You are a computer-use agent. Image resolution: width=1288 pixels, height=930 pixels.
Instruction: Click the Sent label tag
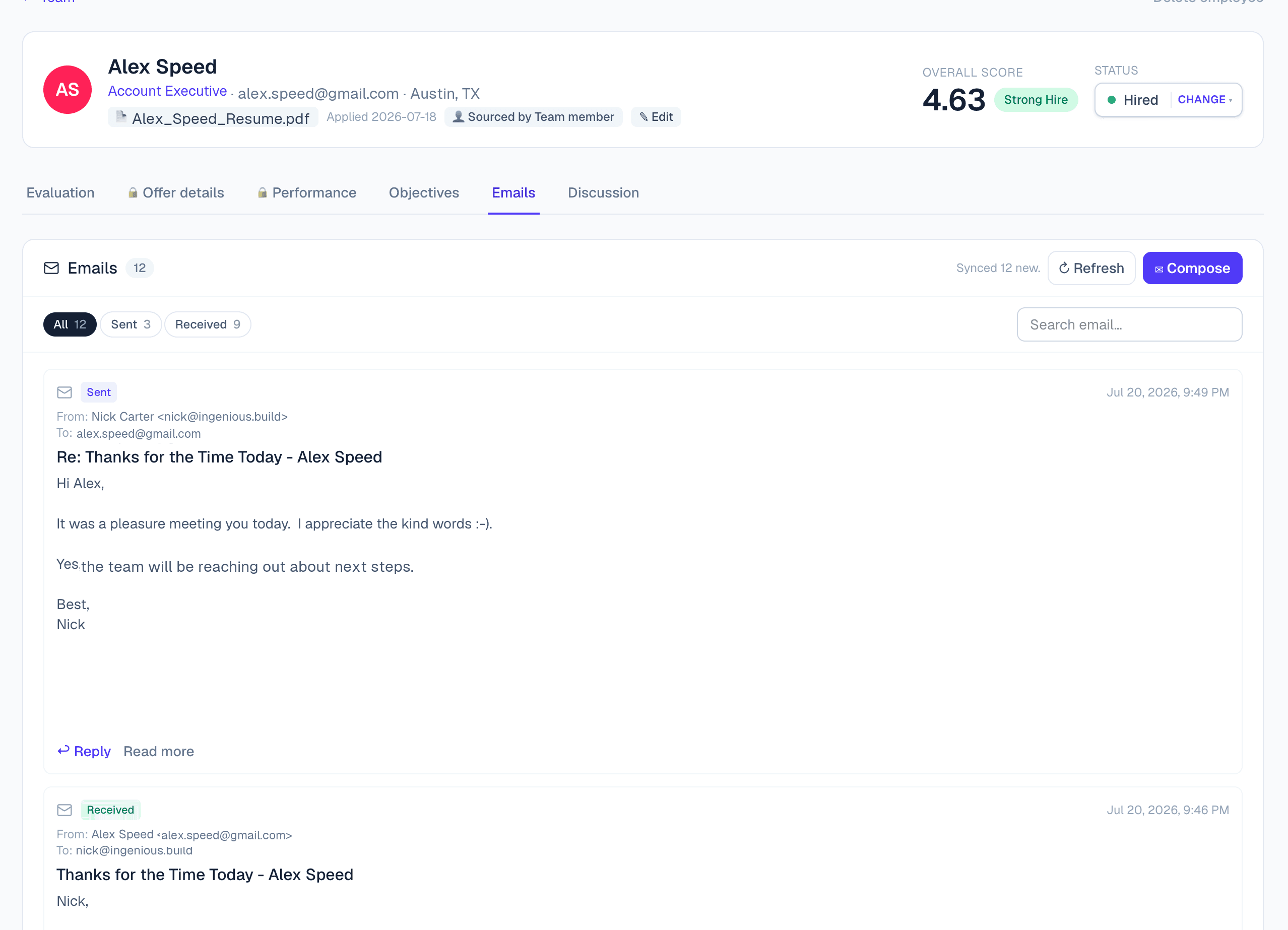point(98,392)
